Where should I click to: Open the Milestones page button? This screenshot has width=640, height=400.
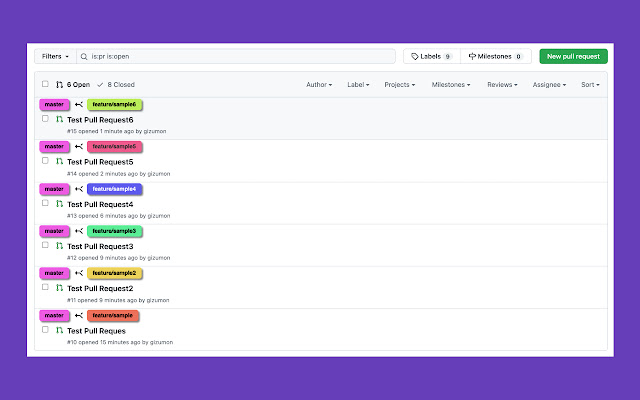pos(496,56)
